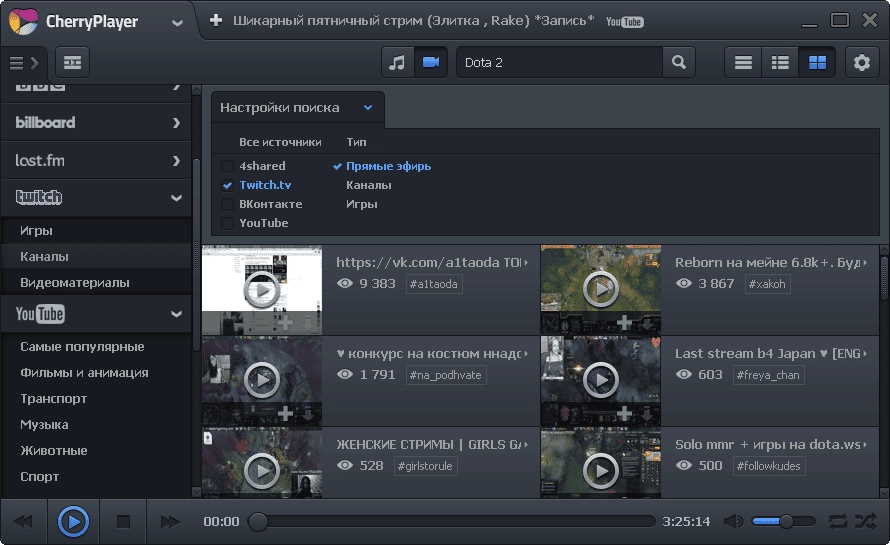Viewport: 890px width, 545px height.
Task: Open Фильмы и анимация category
Action: [x=84, y=373]
